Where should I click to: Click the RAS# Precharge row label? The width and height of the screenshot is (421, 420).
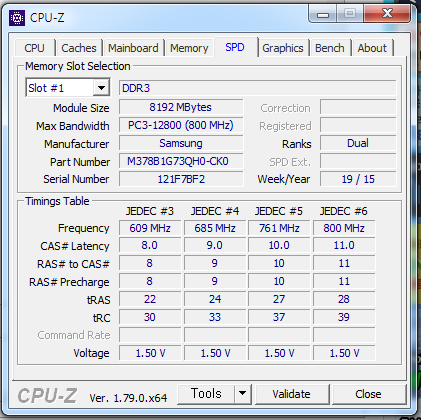(x=69, y=282)
